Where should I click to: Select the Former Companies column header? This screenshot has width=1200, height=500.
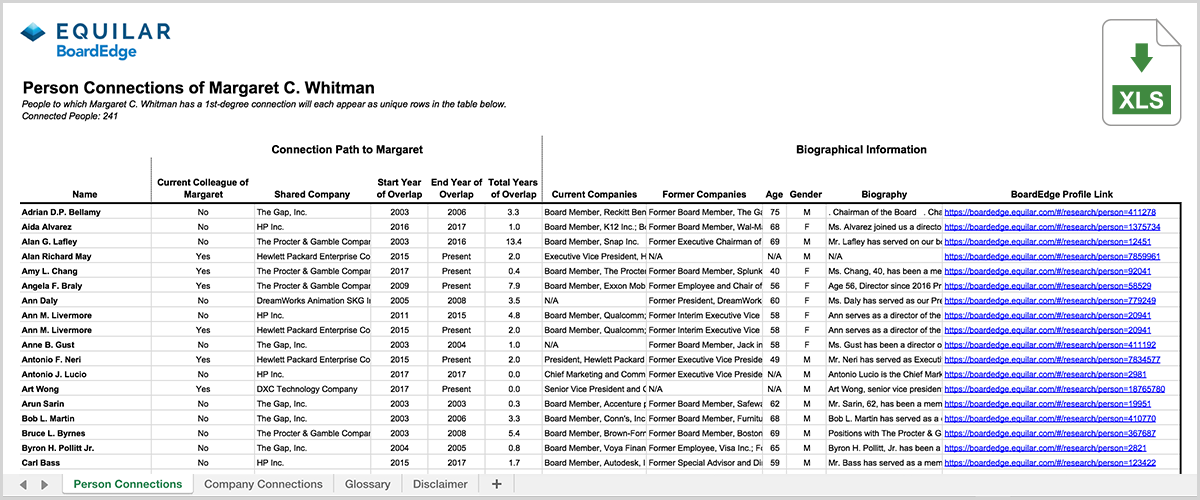[x=704, y=194]
